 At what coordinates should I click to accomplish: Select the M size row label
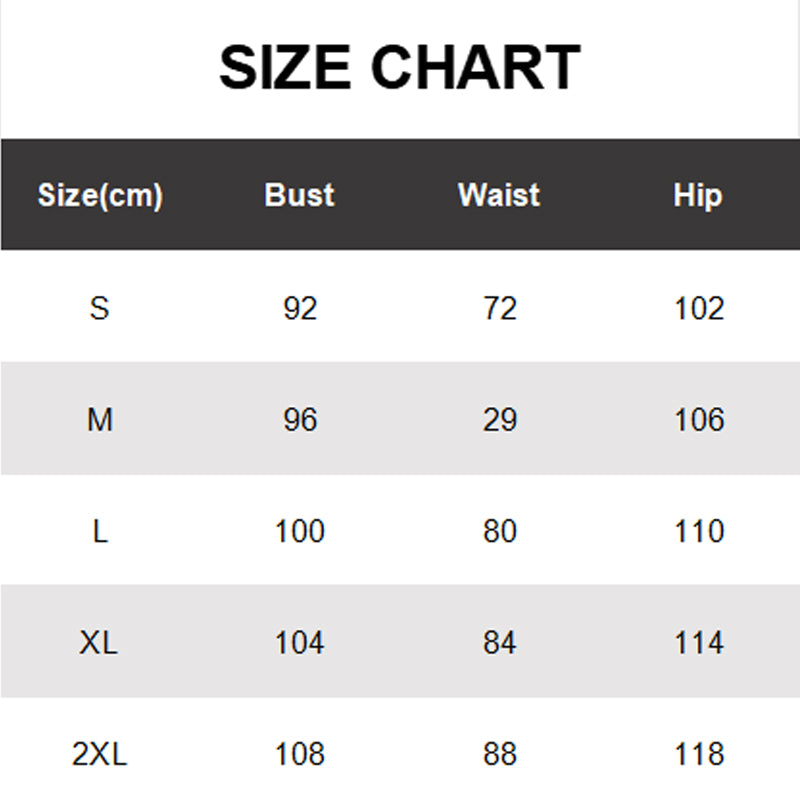[100, 420]
